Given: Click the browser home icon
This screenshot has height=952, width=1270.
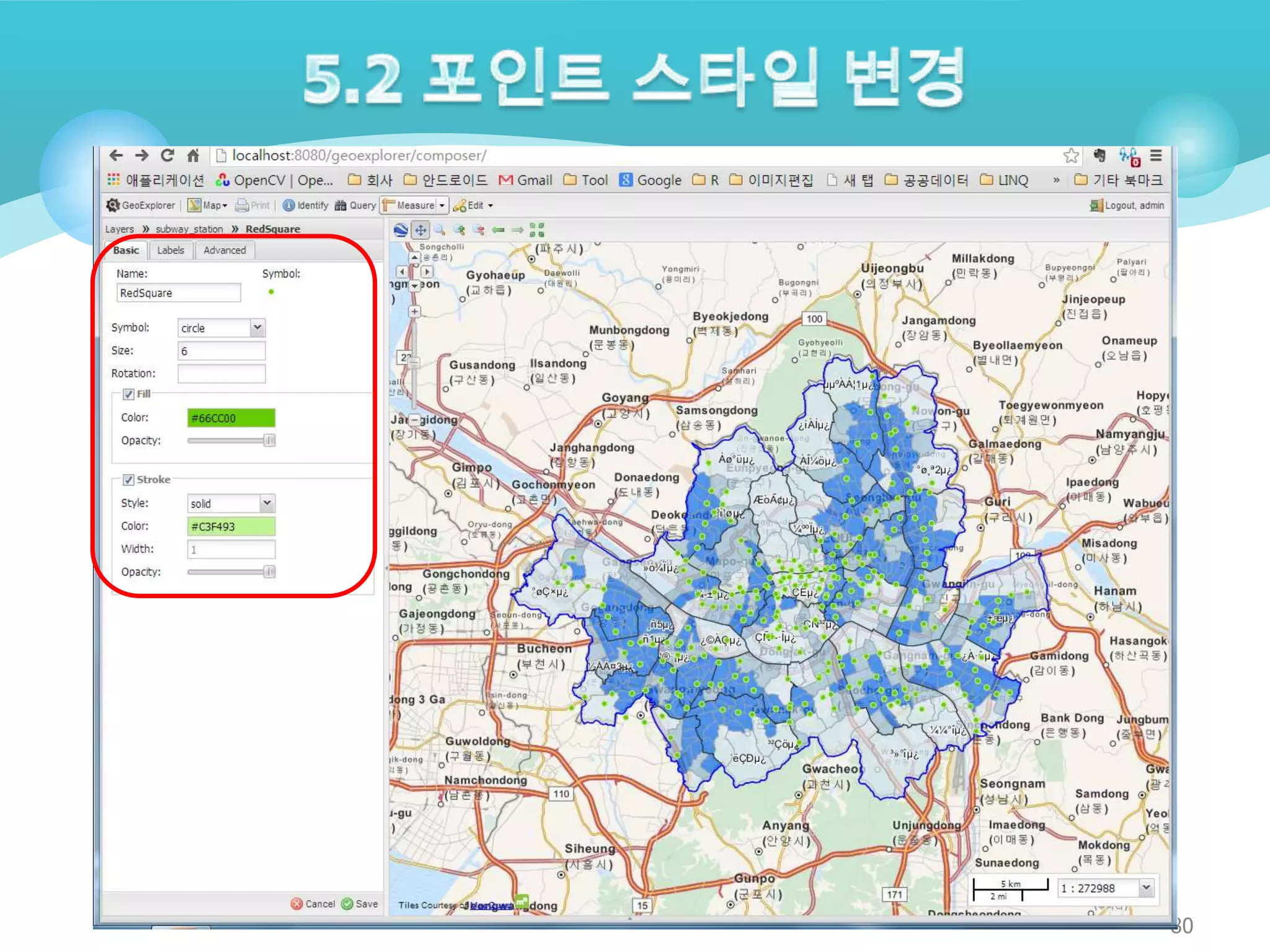Looking at the screenshot, I should (x=193, y=155).
